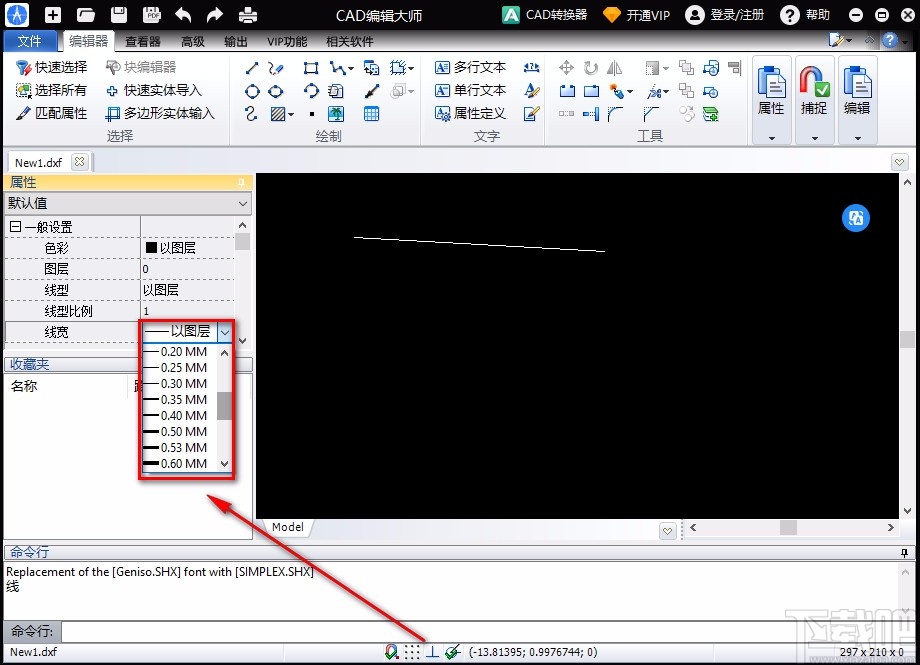This screenshot has height=665, width=920.
Task: Switch to the 相关软件 tab
Action: pos(350,42)
